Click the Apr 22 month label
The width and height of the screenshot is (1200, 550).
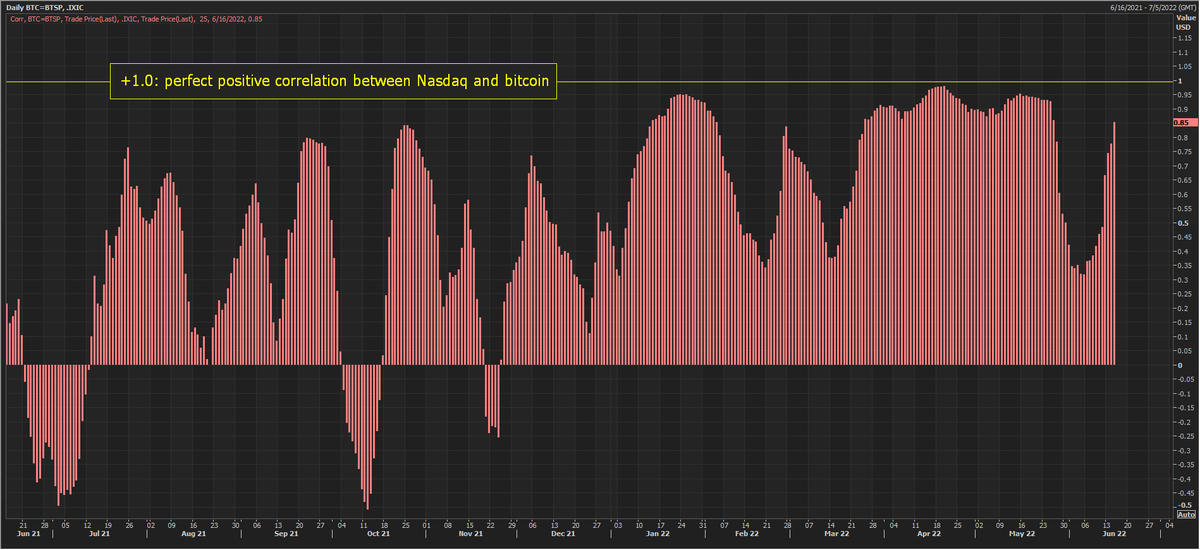tap(929, 534)
